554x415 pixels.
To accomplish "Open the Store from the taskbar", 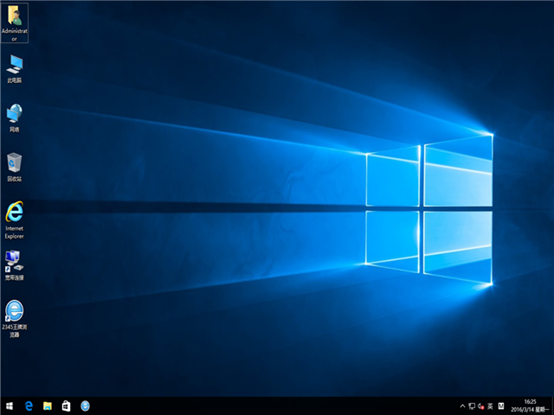I will pos(66,406).
